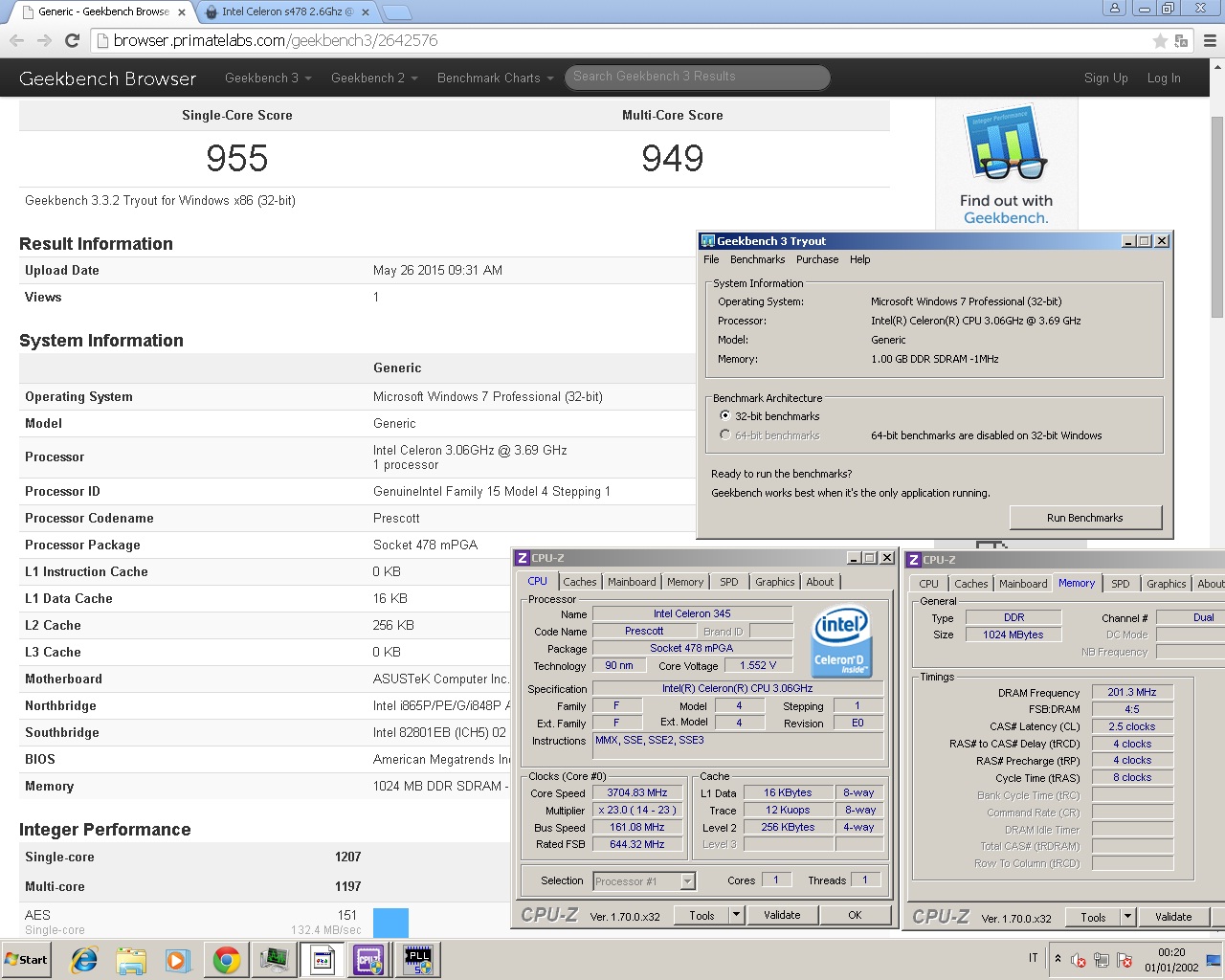Switch to Geekbench window in the taskbar

pyautogui.click(x=322, y=960)
